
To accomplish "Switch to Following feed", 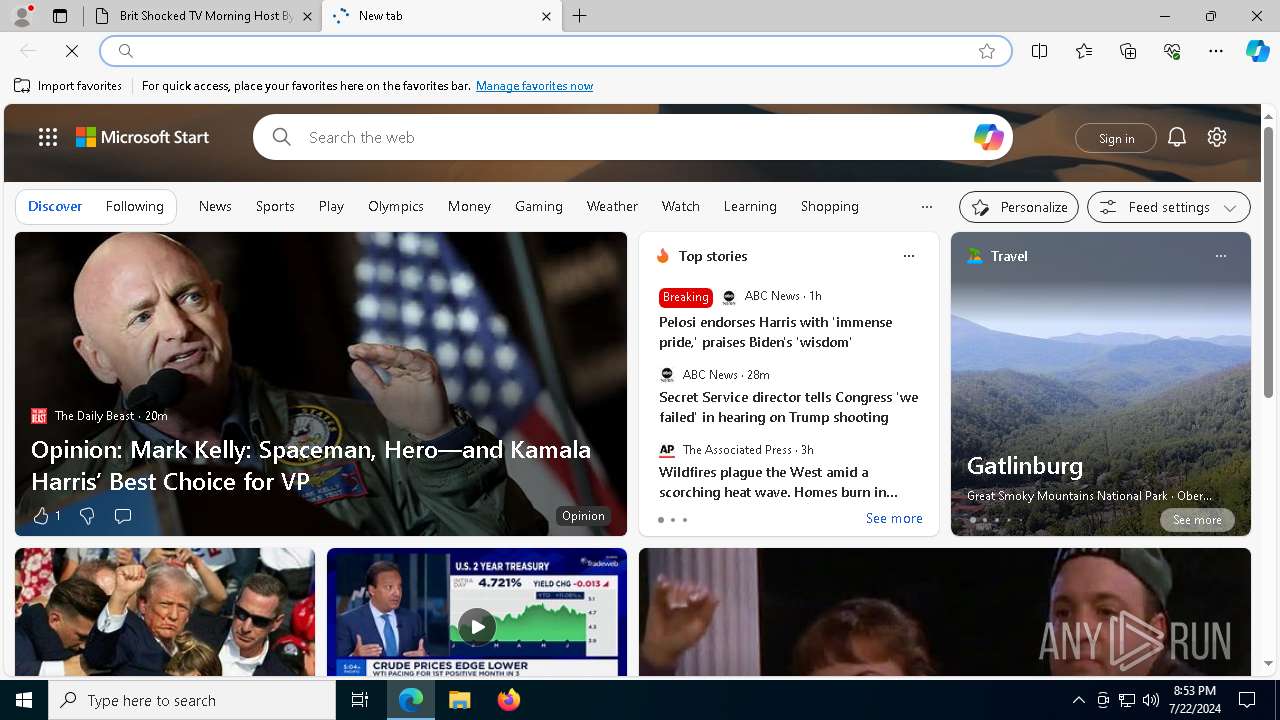I will click(134, 206).
